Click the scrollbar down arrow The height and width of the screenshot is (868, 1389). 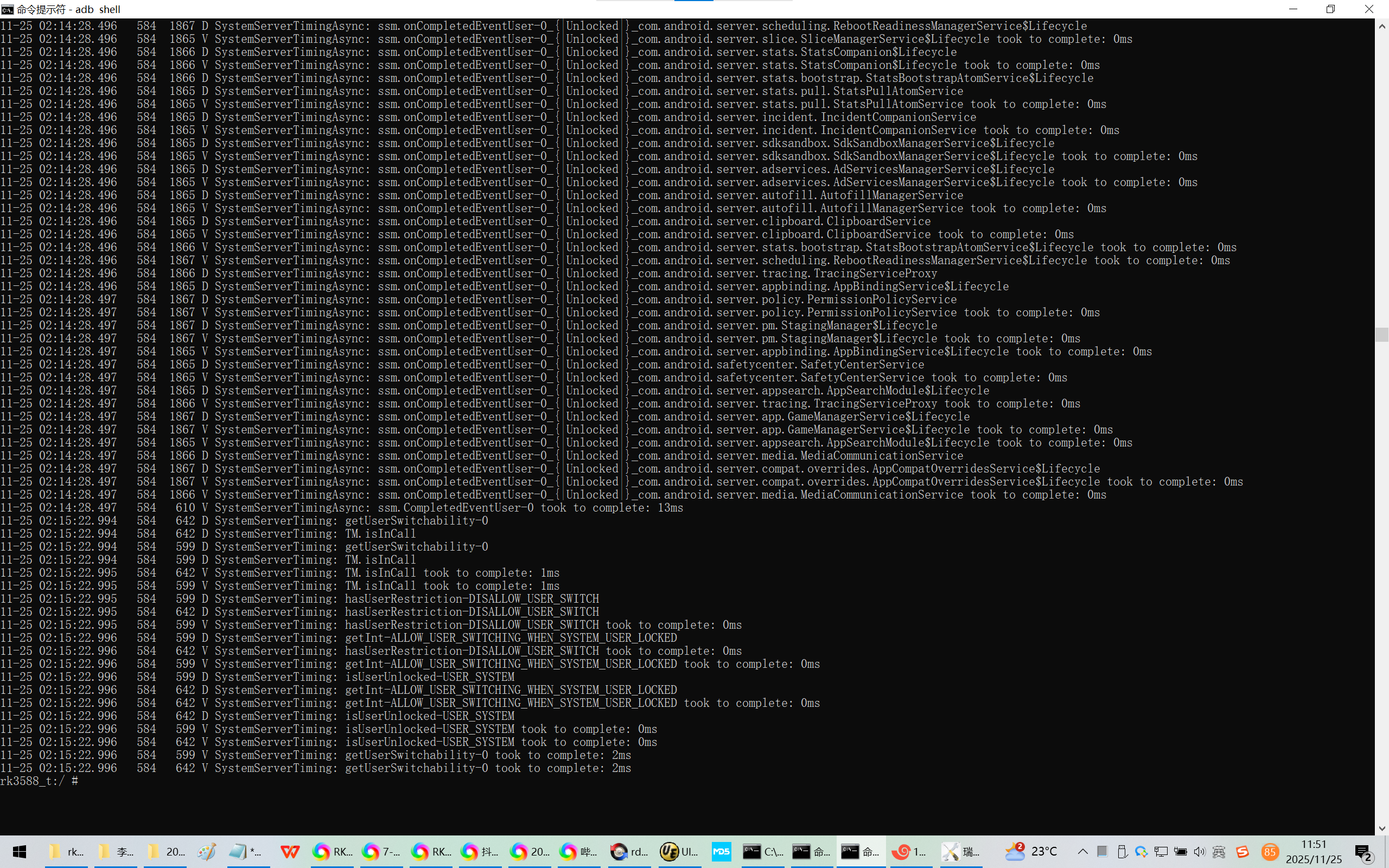[x=1381, y=828]
